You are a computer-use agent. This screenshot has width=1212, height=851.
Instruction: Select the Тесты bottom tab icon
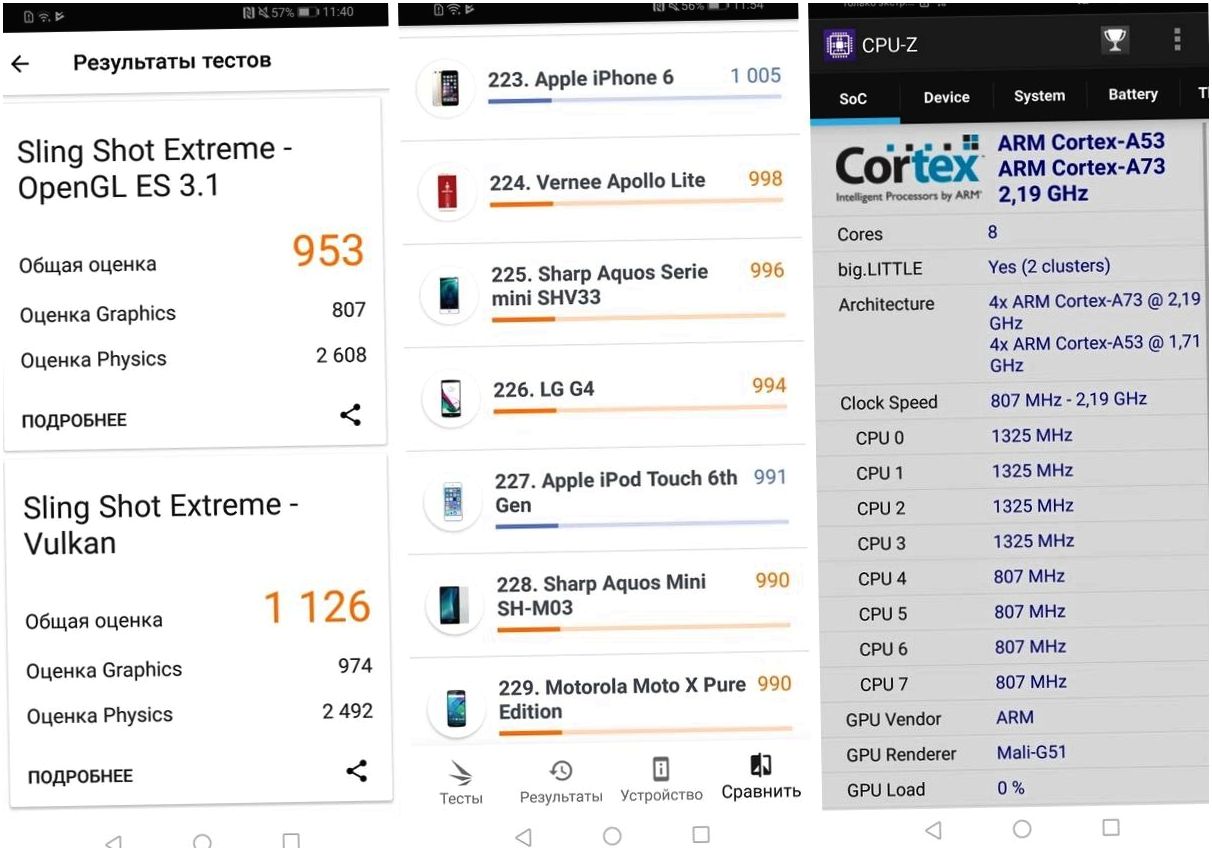click(460, 773)
